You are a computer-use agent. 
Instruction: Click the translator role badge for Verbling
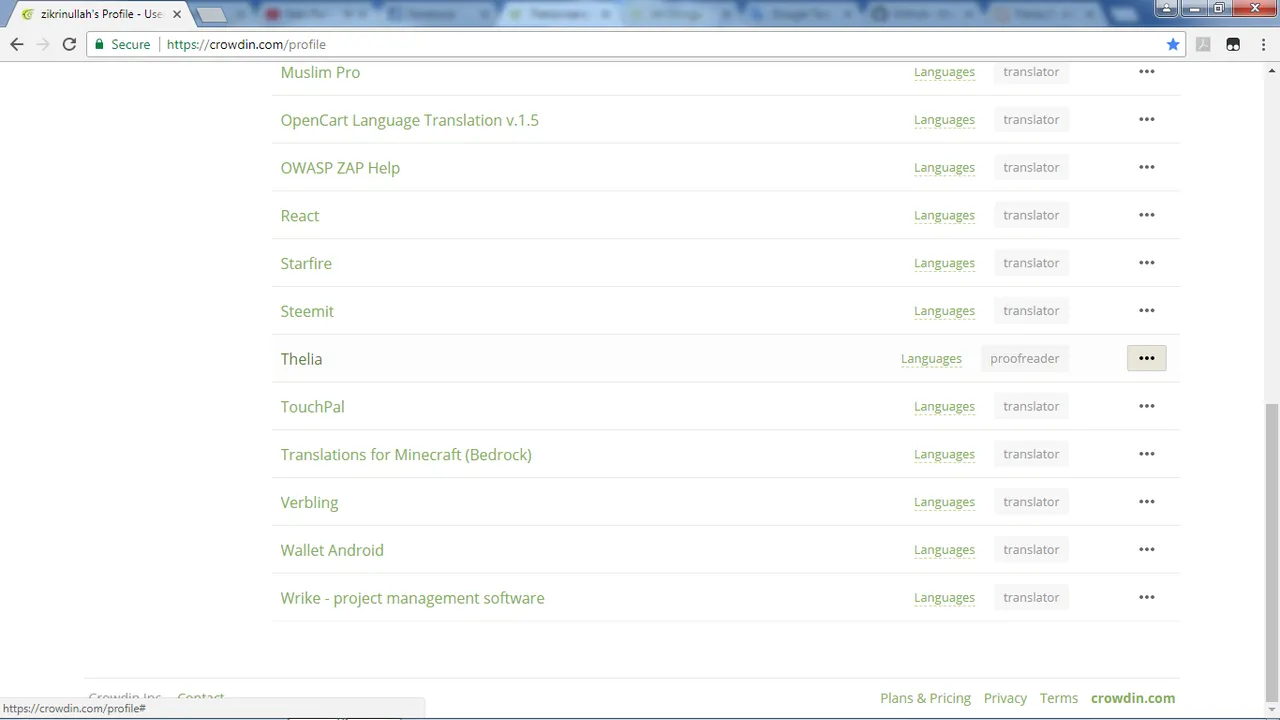[1031, 502]
